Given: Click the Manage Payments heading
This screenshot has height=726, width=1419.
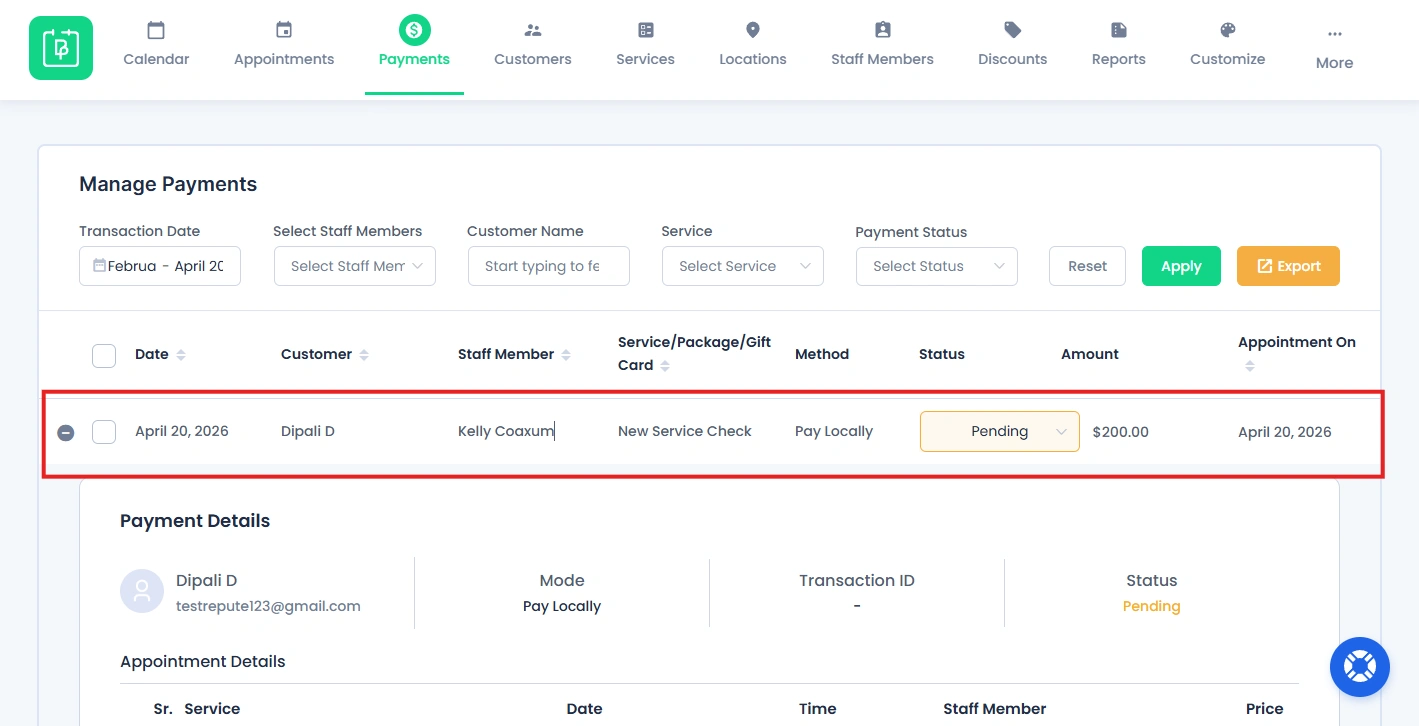Looking at the screenshot, I should coord(168,184).
